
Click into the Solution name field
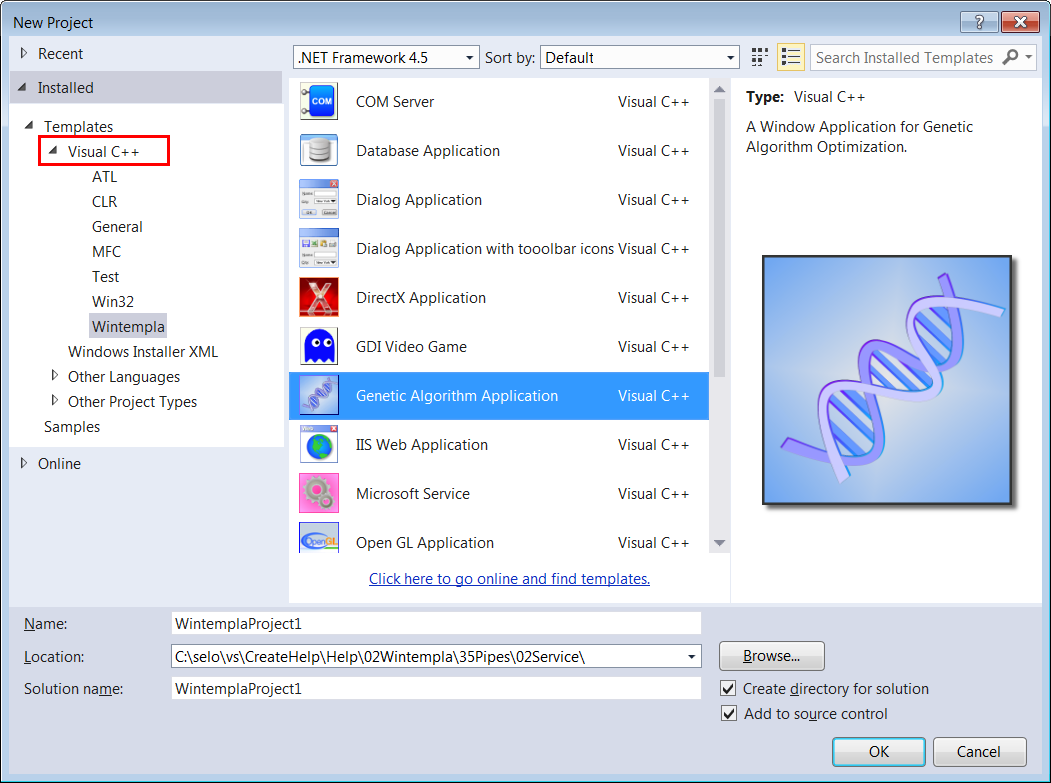[436, 688]
